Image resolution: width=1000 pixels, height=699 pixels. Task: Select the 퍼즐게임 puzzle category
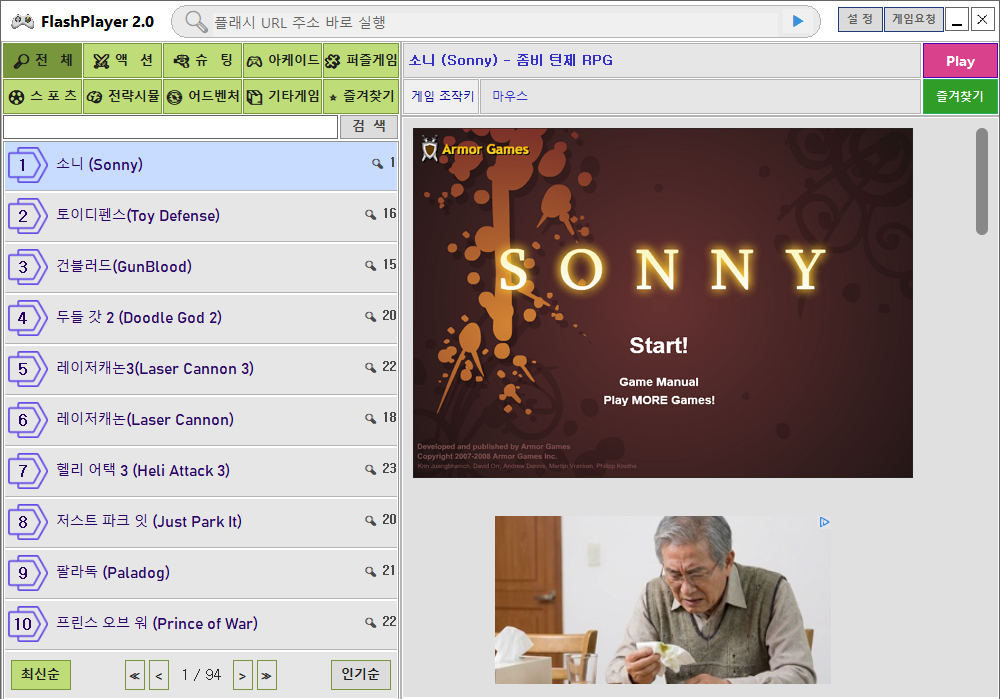361,61
